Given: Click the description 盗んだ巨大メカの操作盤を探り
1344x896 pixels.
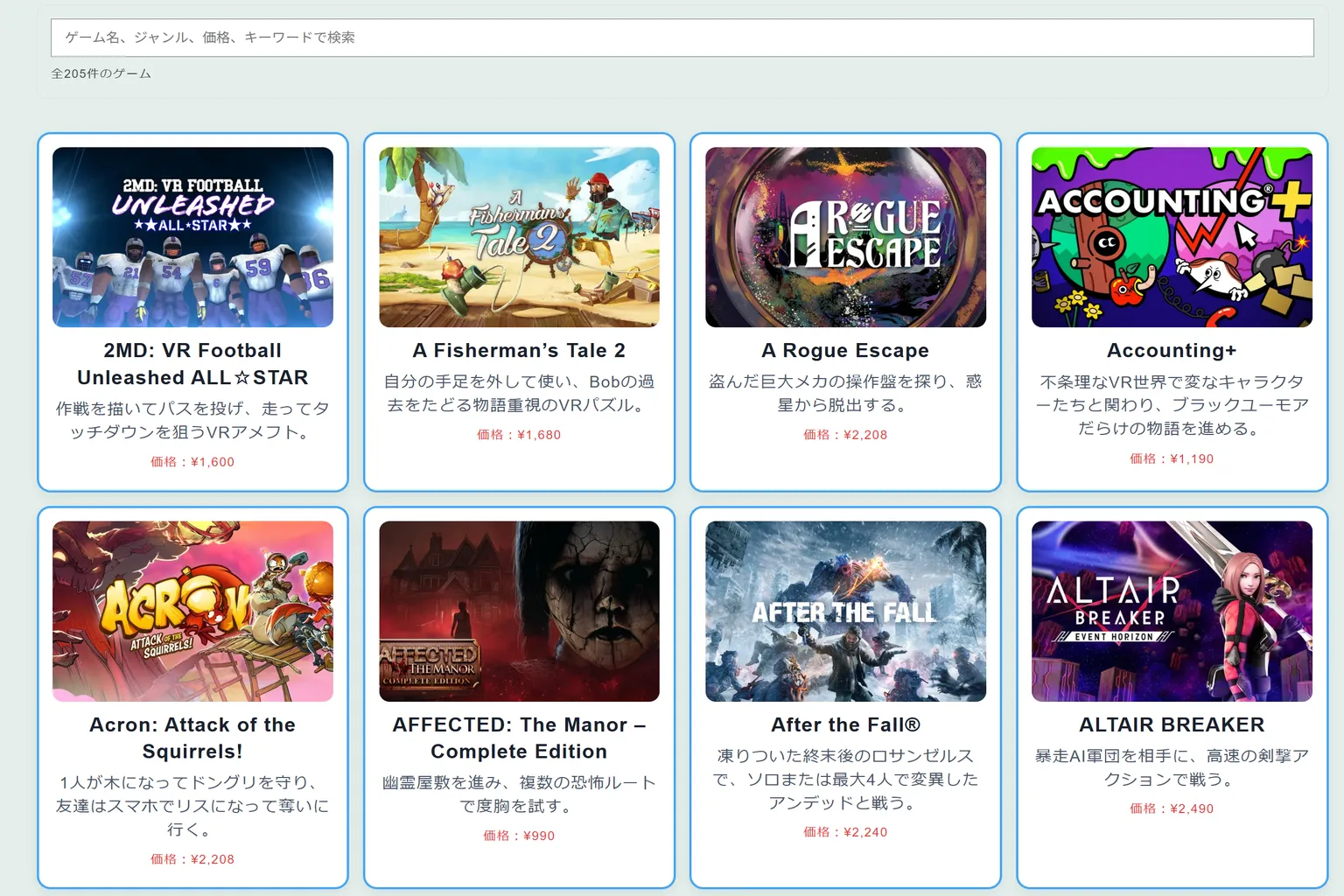Looking at the screenshot, I should click(x=845, y=393).
